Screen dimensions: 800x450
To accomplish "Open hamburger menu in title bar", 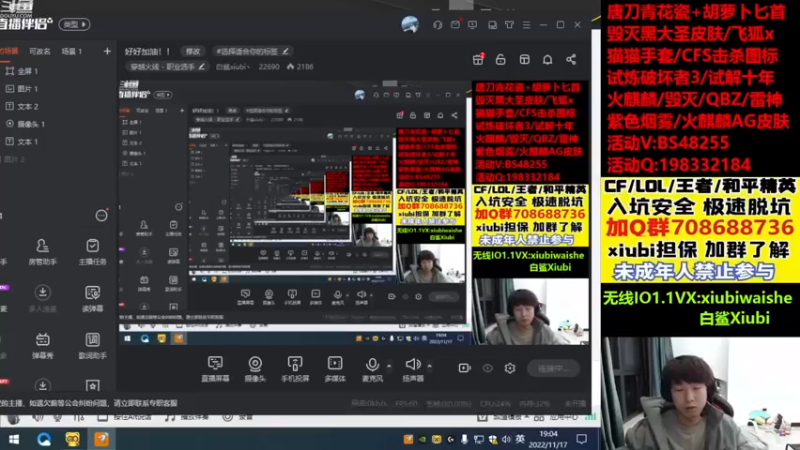I will click(526, 24).
